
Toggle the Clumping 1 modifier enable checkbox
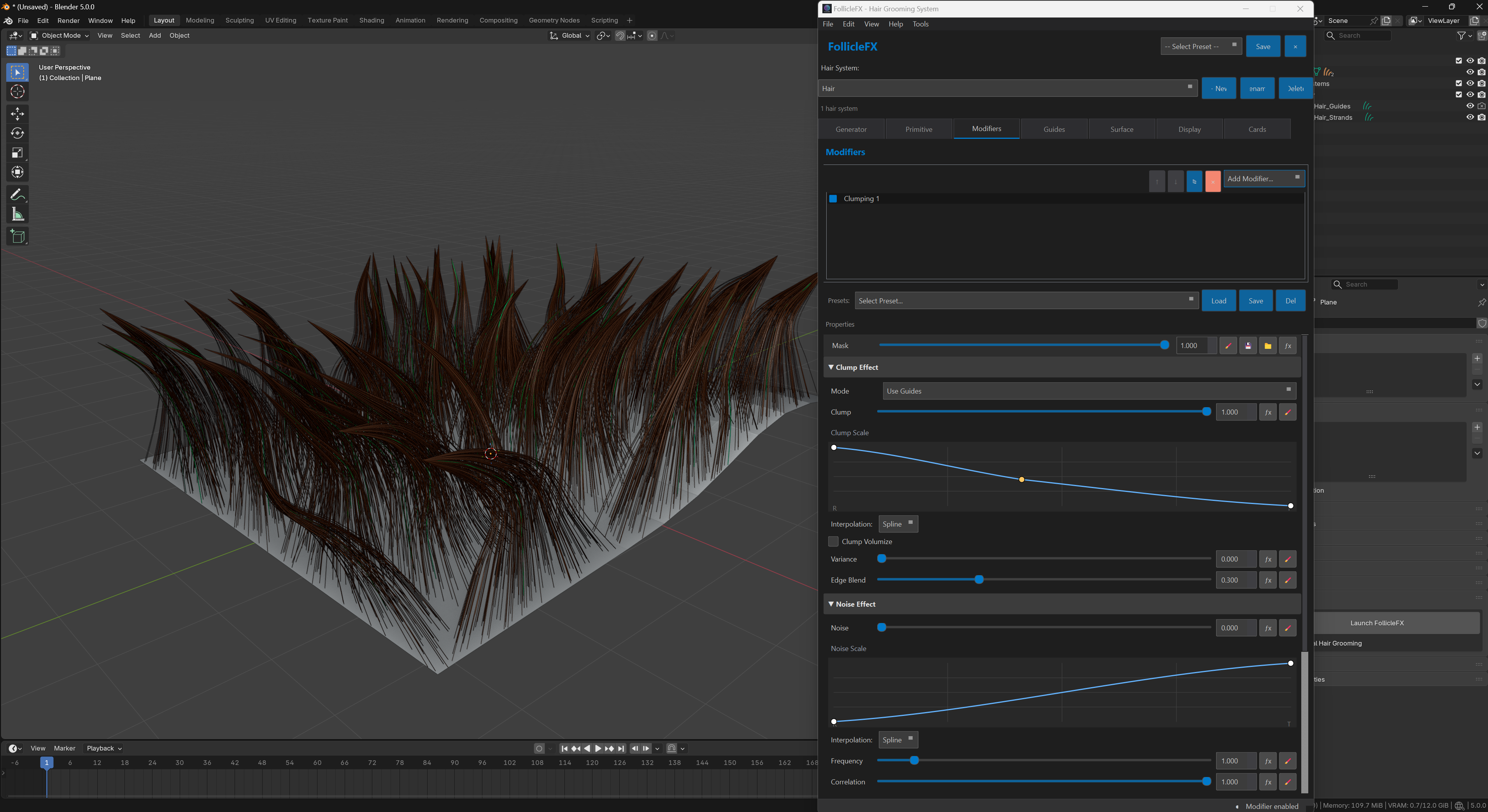pyautogui.click(x=833, y=198)
